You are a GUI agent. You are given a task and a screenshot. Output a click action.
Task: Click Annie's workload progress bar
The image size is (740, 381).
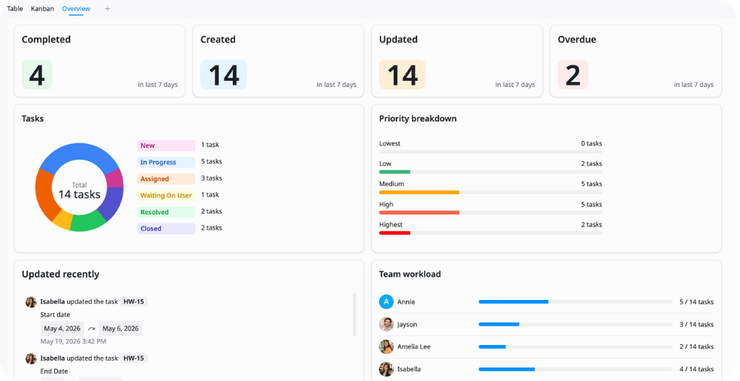point(575,302)
